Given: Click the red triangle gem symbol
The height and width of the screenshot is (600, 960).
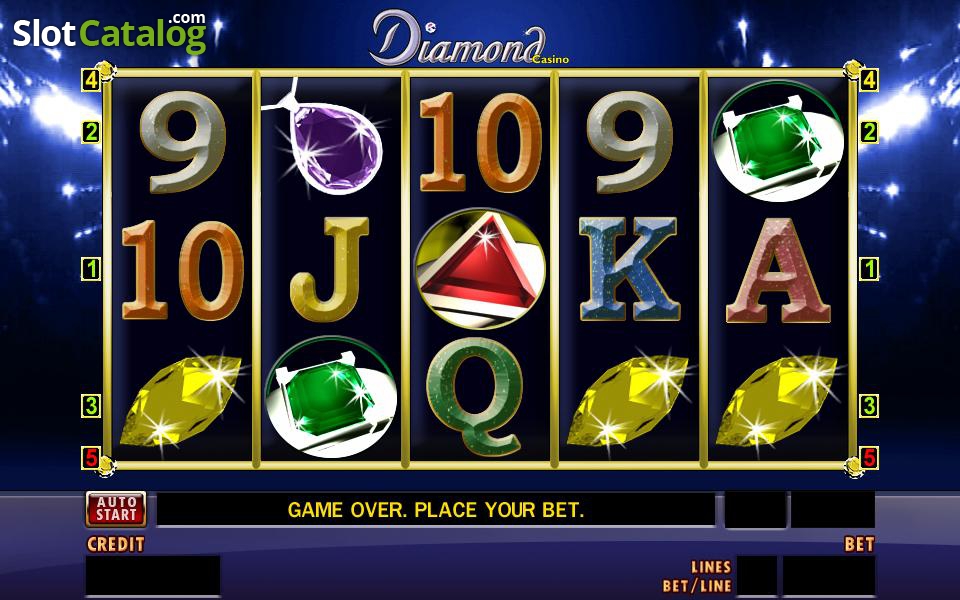Looking at the screenshot, I should (x=479, y=269).
